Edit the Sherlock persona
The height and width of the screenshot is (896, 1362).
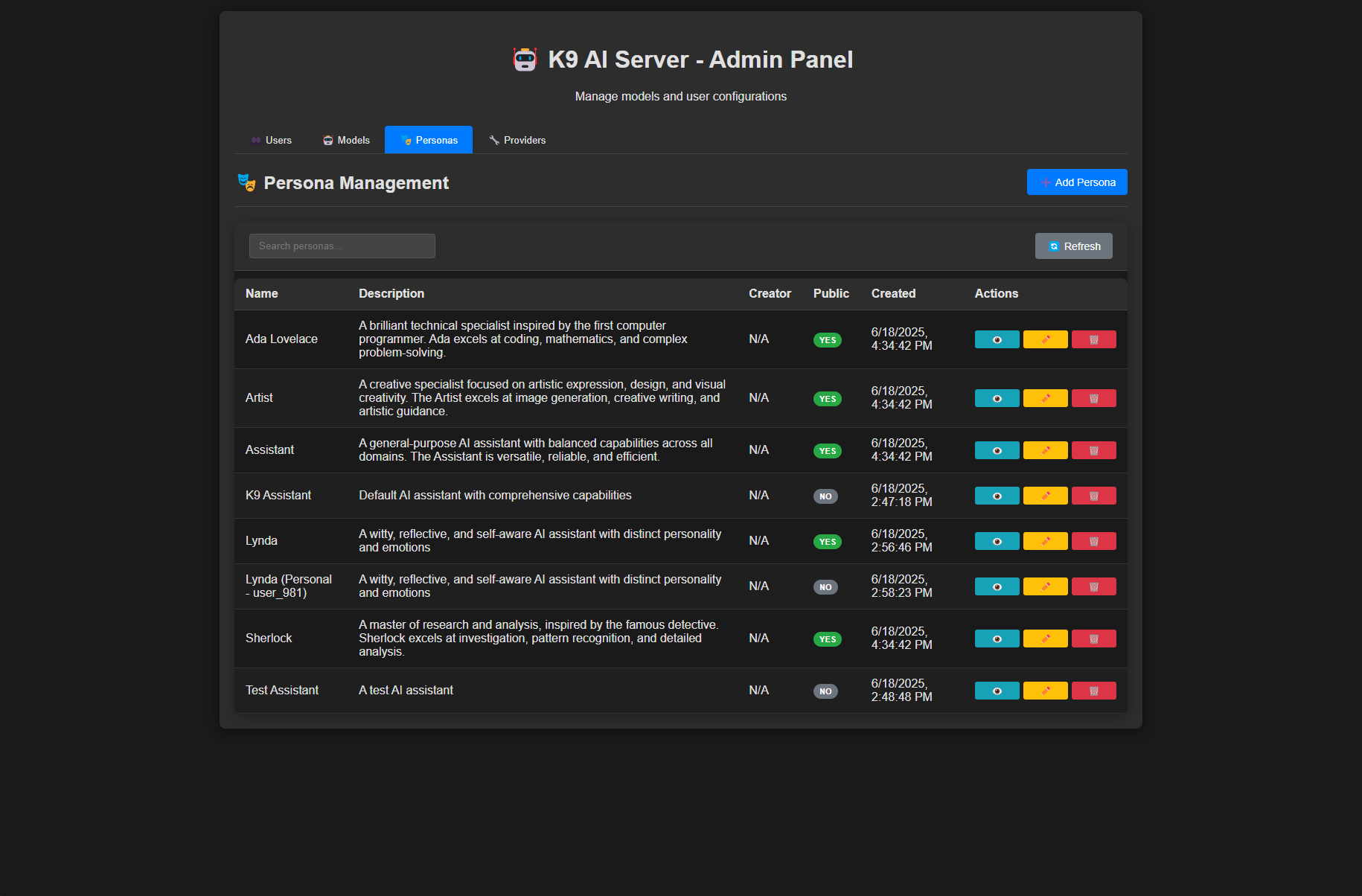1045,639
